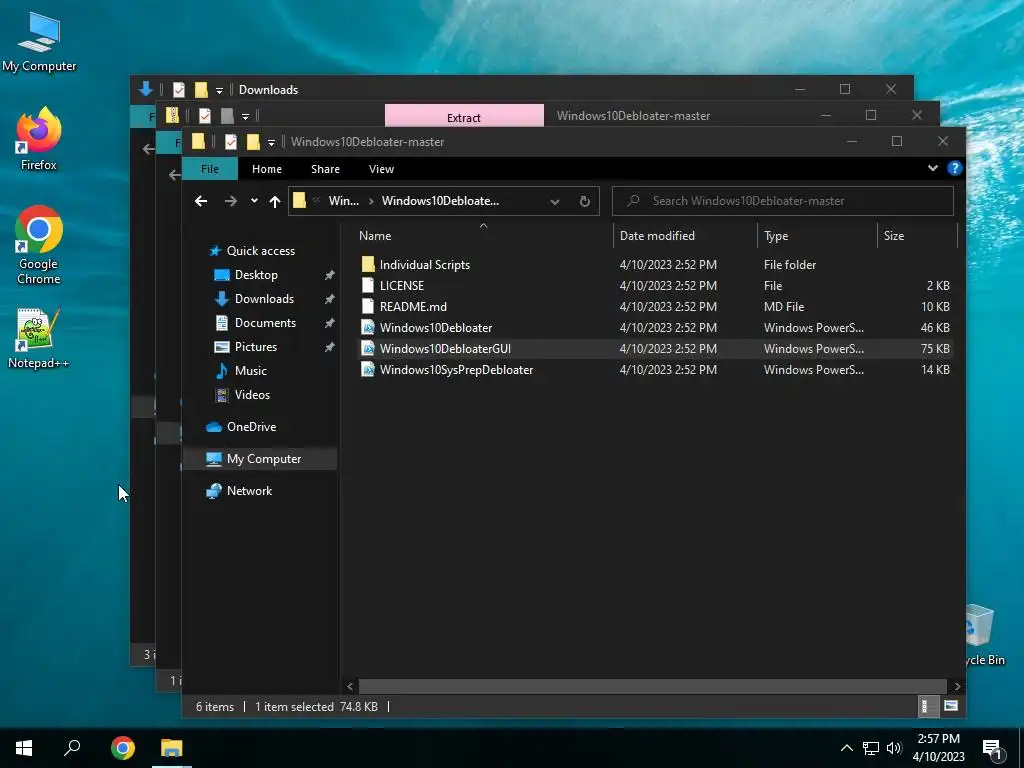The image size is (1024, 768).
Task: Click the blue Help question mark
Action: pos(954,168)
